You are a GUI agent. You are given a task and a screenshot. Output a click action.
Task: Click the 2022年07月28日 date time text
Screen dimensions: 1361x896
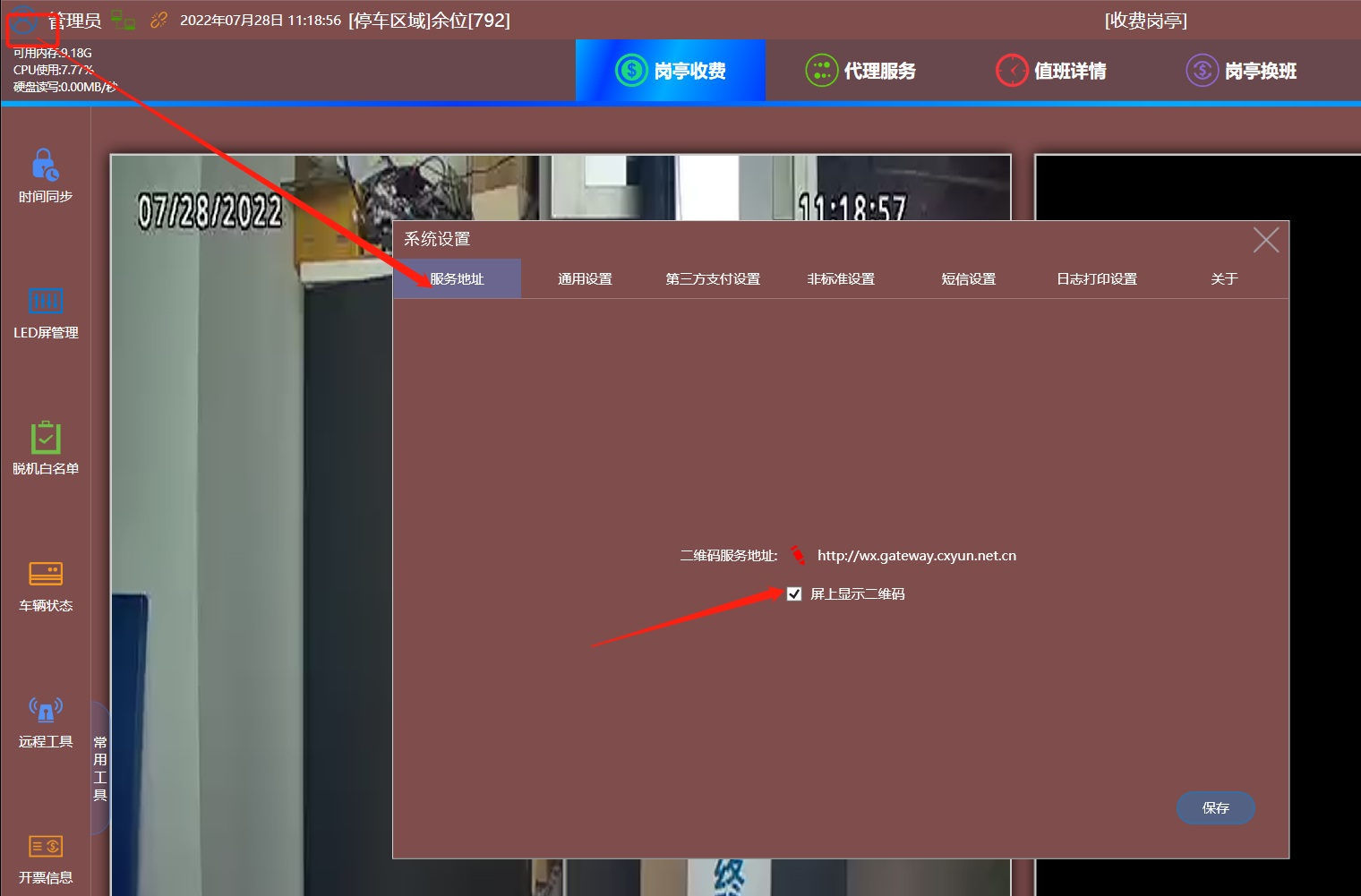[x=261, y=21]
